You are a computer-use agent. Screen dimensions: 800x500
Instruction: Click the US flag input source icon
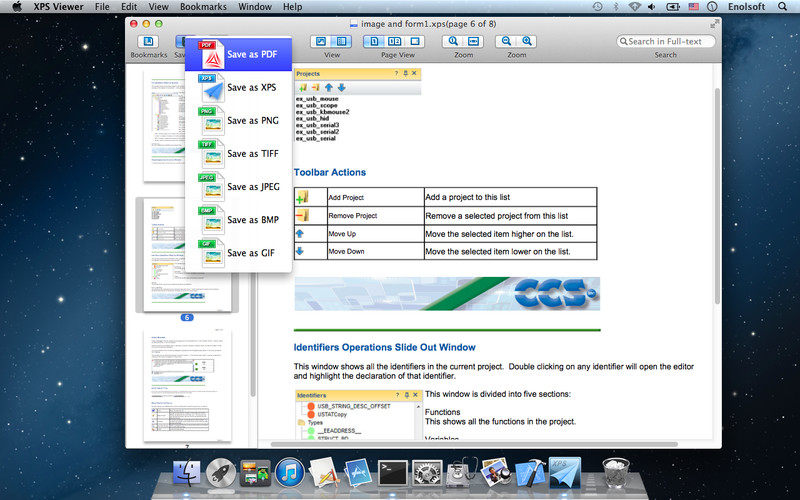click(x=693, y=7)
